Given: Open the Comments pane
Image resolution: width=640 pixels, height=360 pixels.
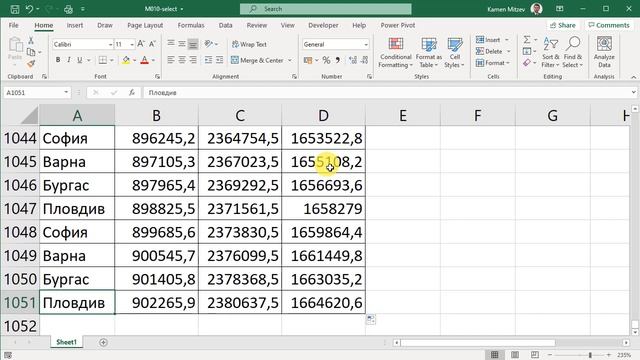Looking at the screenshot, I should click(x=609, y=25).
